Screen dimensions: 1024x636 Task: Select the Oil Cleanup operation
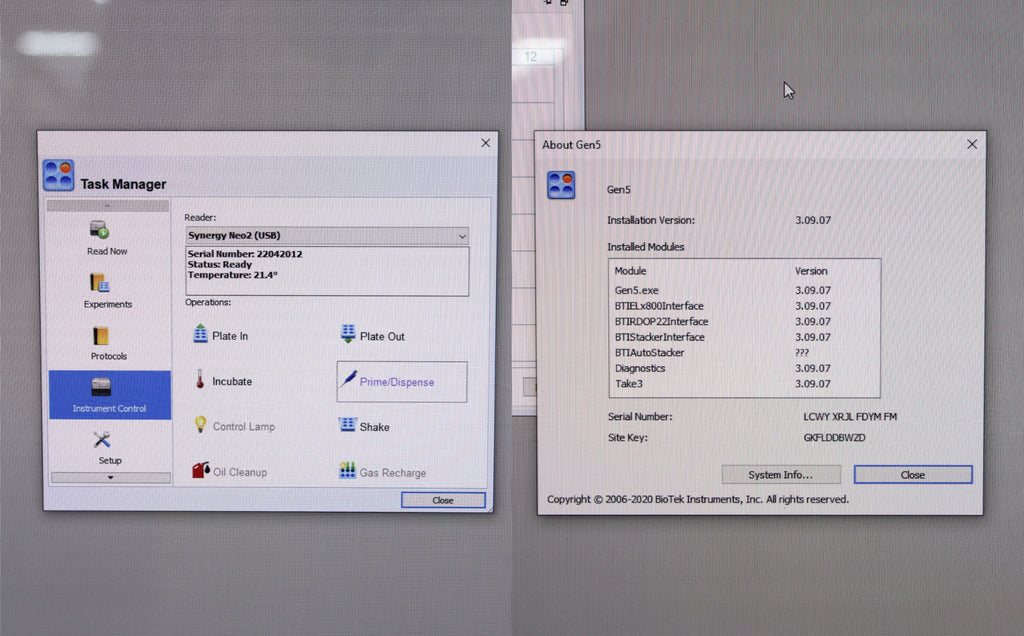tap(229, 471)
